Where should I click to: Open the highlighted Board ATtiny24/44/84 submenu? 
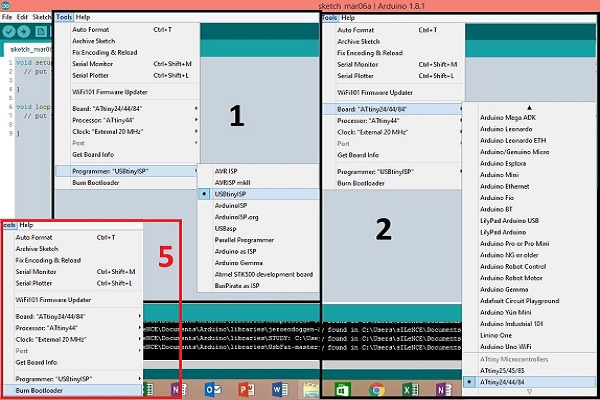click(393, 109)
